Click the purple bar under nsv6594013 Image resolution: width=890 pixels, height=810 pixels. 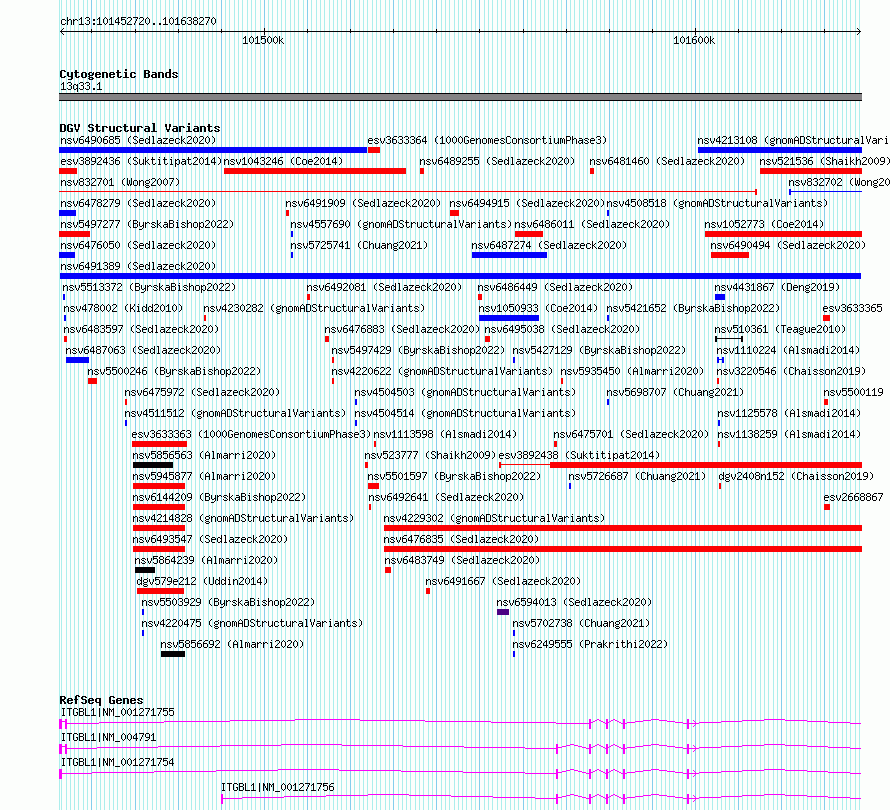[503, 612]
